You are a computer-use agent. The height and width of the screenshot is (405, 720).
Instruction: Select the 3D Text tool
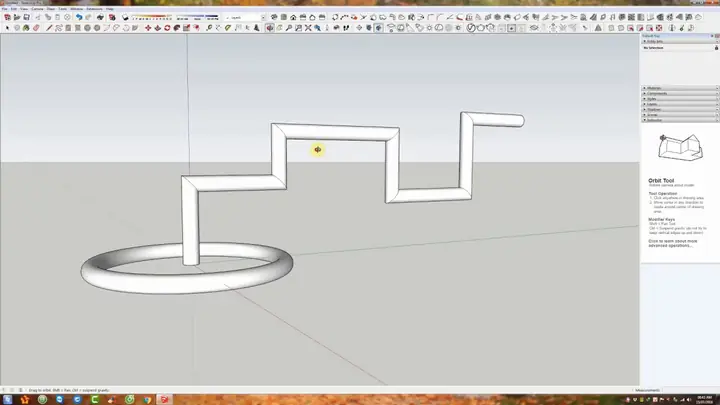257,28
